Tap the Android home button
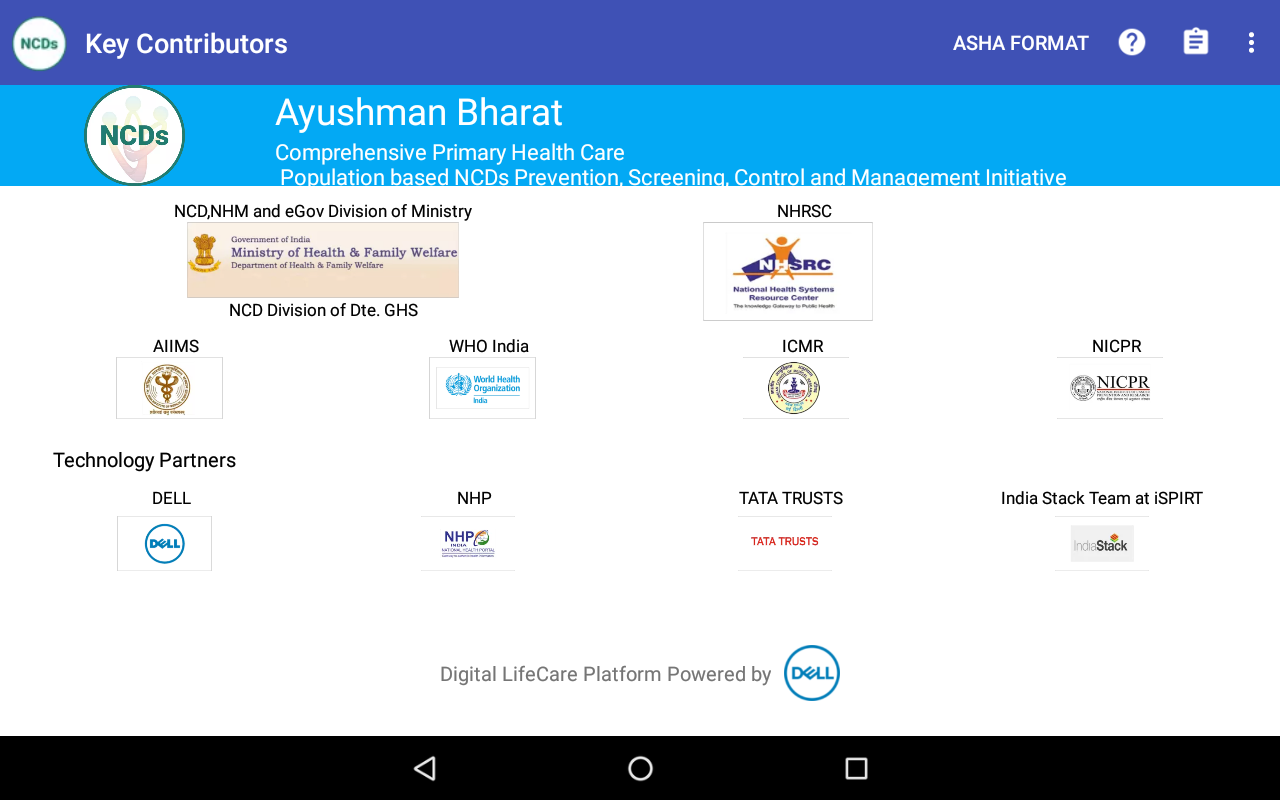This screenshot has width=1280, height=800. [640, 768]
